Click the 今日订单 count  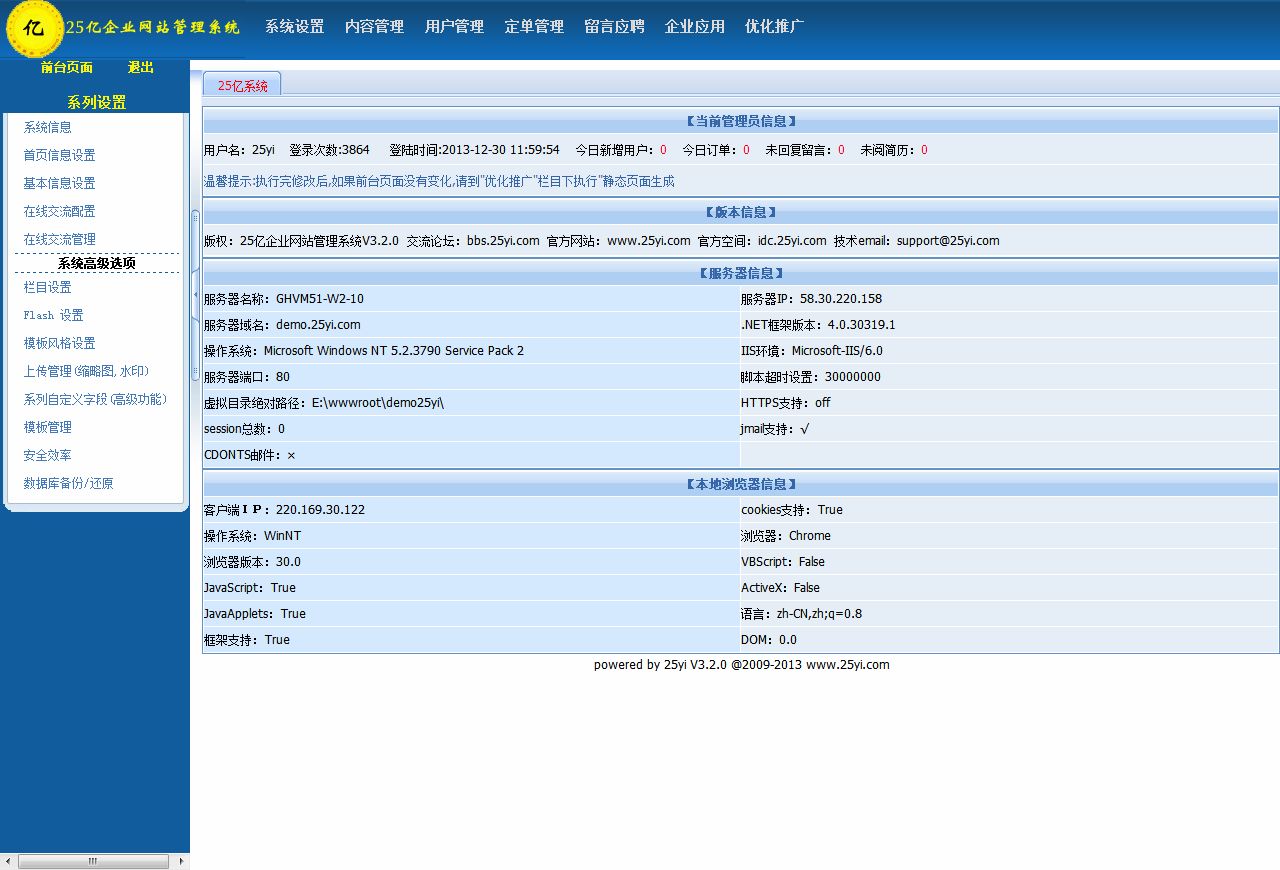tap(746, 150)
